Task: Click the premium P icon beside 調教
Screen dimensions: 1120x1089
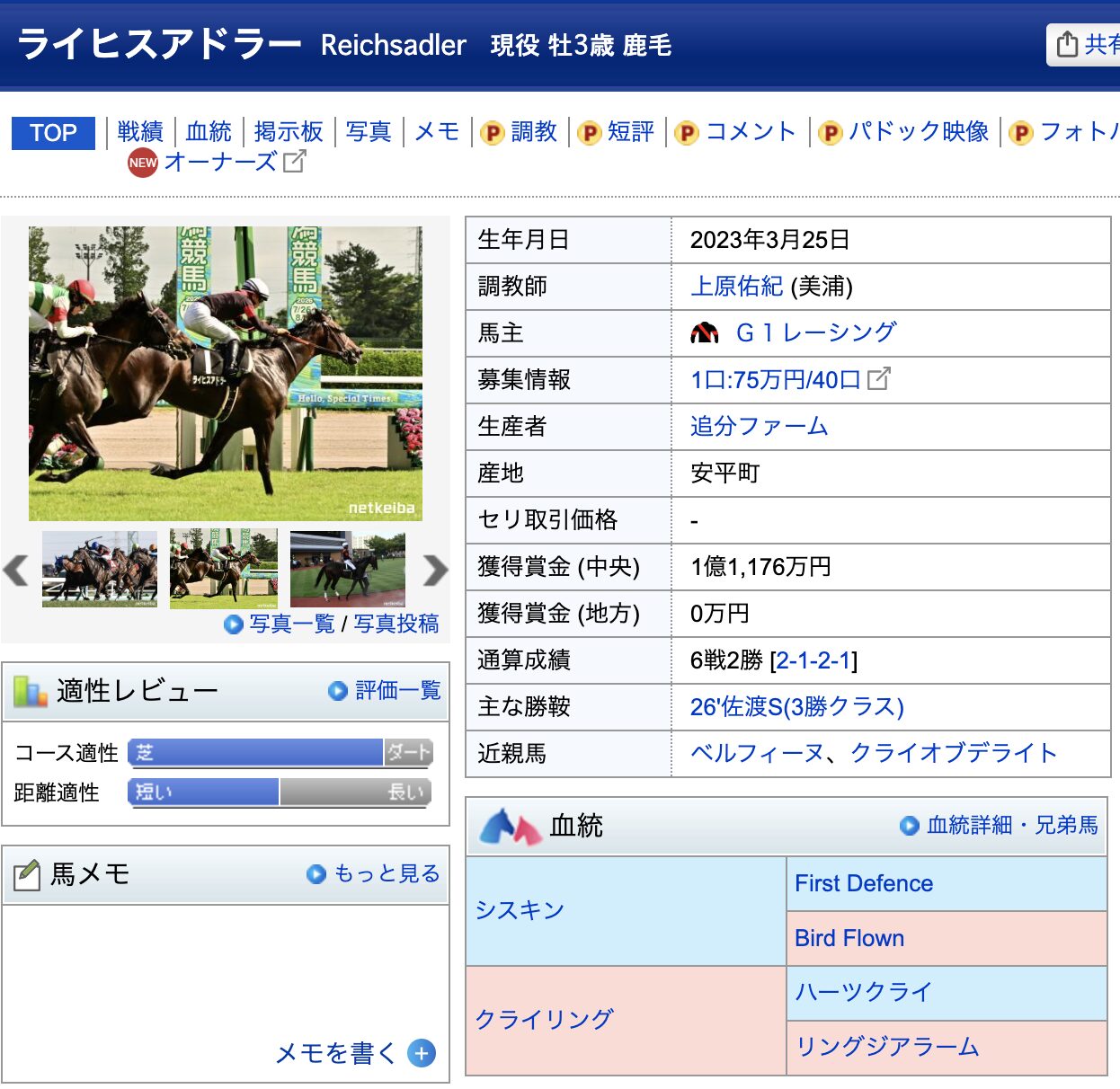Action: (x=492, y=133)
